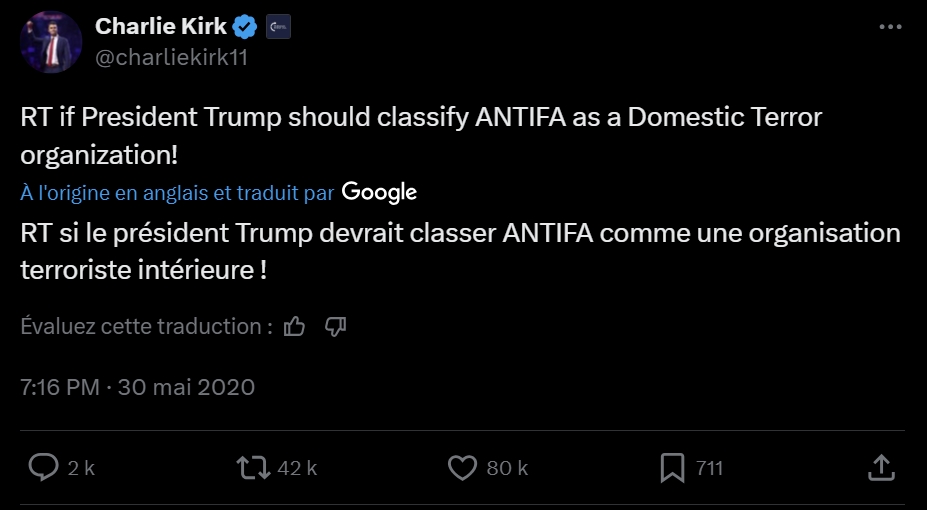Click the 80 k likes count

(508, 468)
